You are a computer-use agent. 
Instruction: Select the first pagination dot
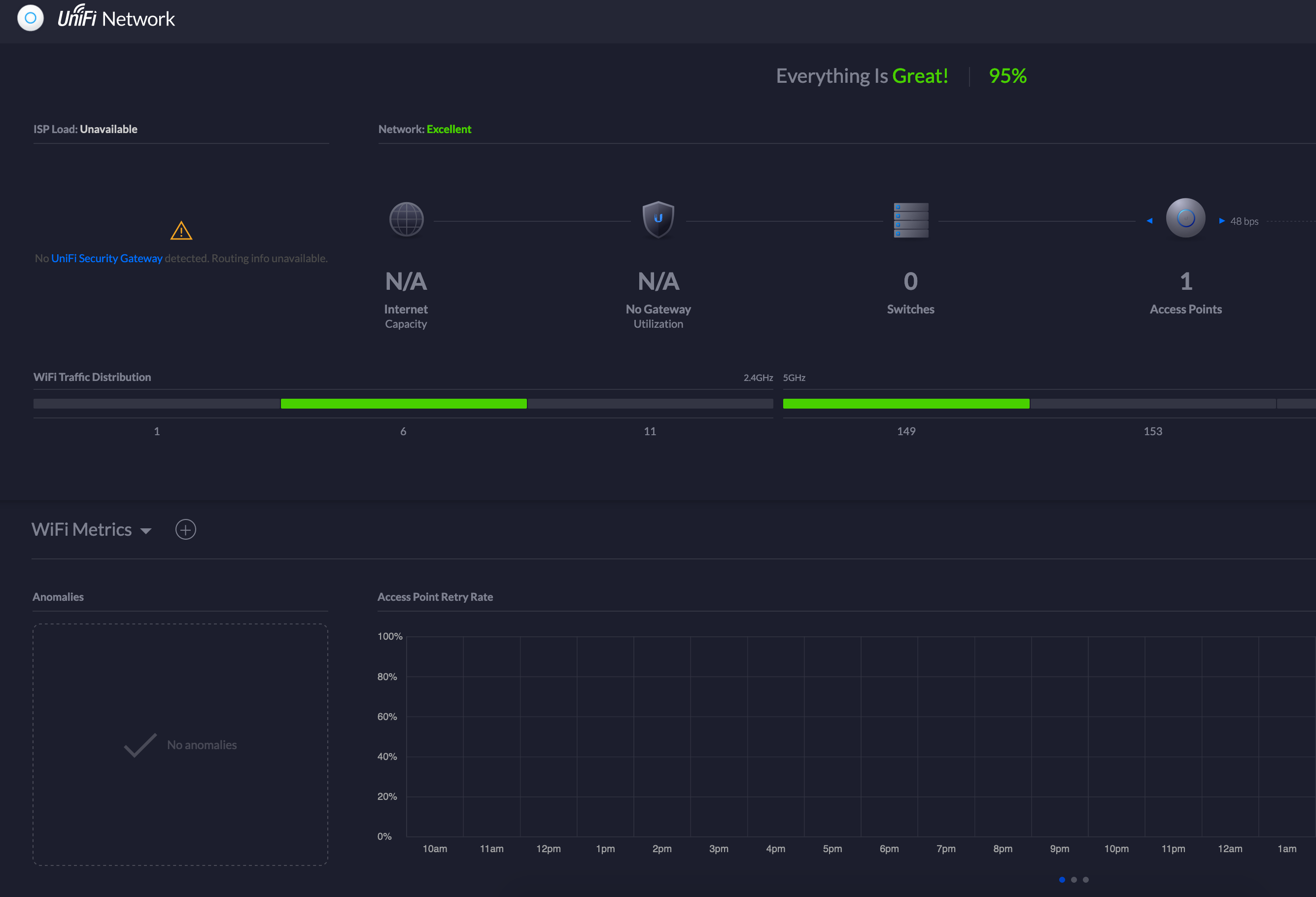click(x=1062, y=879)
